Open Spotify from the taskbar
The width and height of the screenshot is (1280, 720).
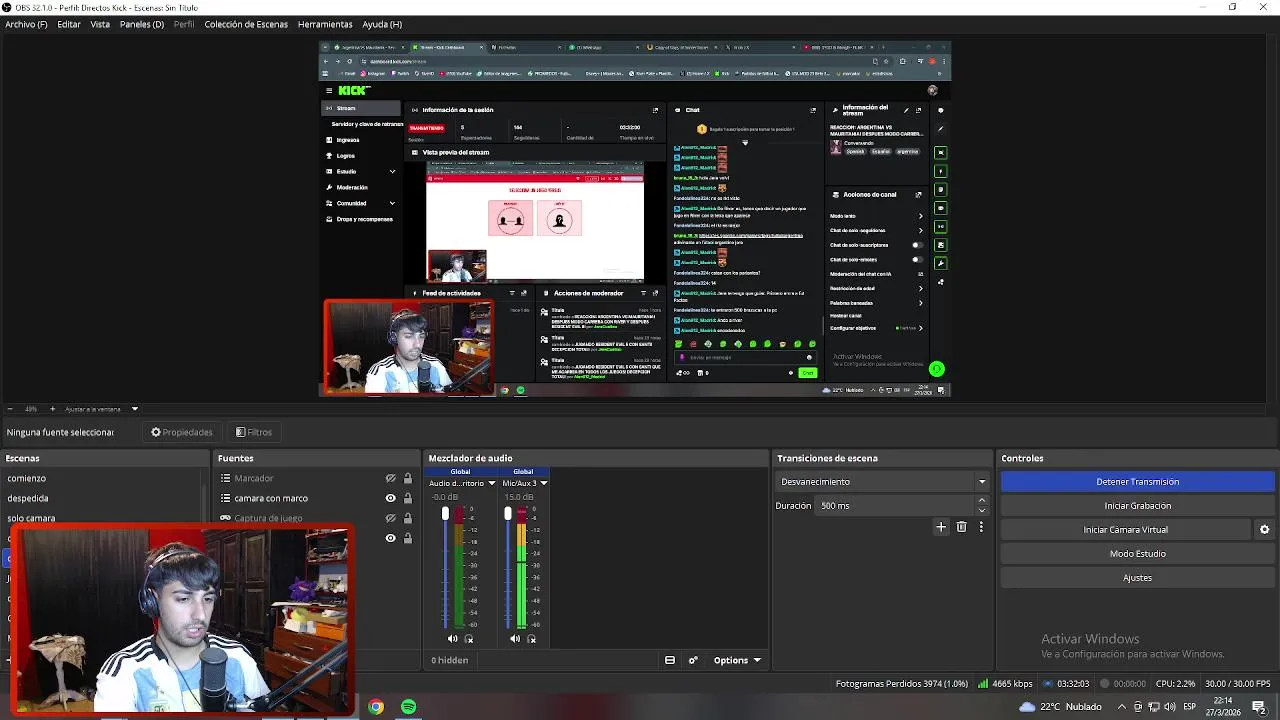pyautogui.click(x=408, y=707)
